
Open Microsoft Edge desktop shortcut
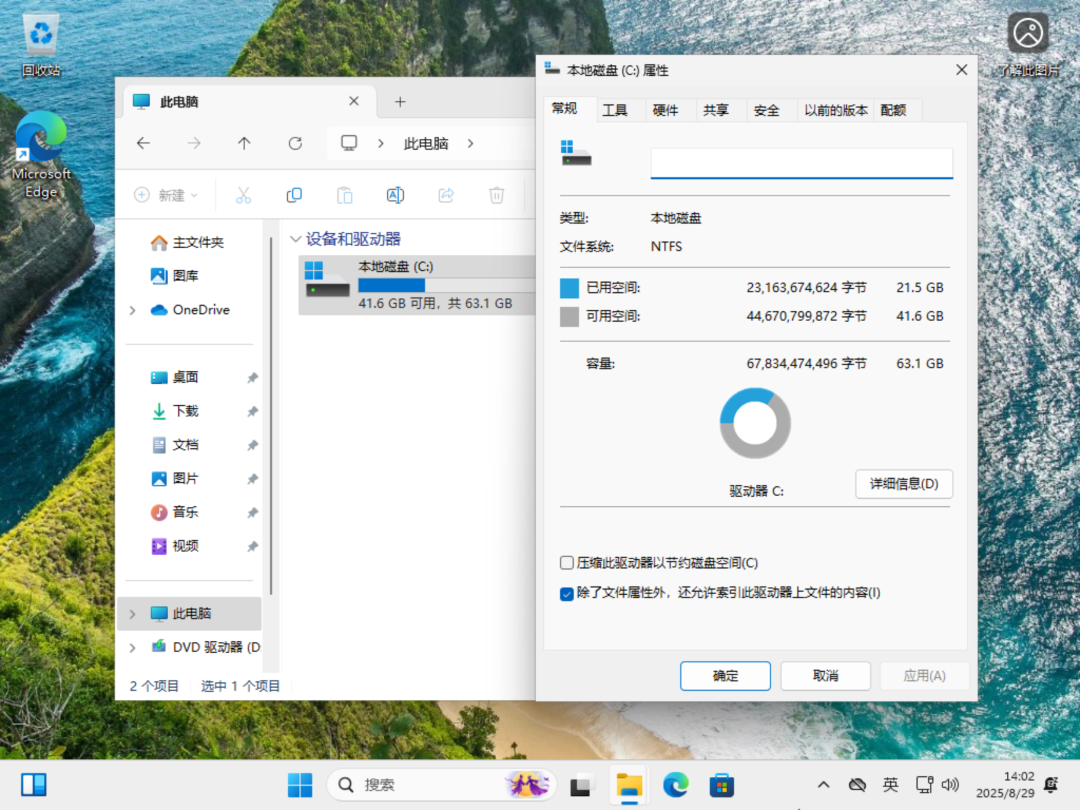click(x=41, y=155)
